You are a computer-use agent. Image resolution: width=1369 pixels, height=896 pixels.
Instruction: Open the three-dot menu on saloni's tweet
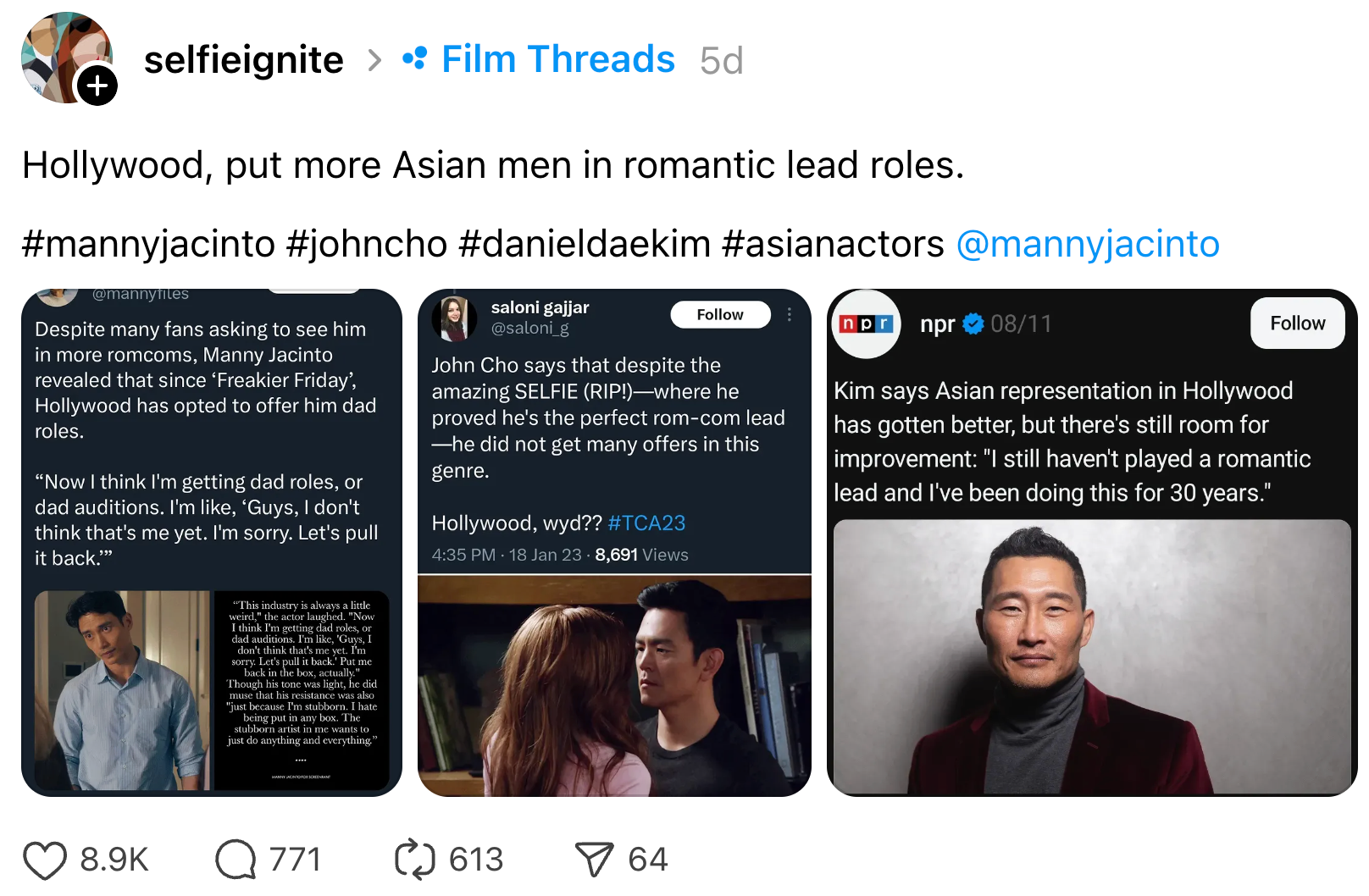[x=790, y=315]
